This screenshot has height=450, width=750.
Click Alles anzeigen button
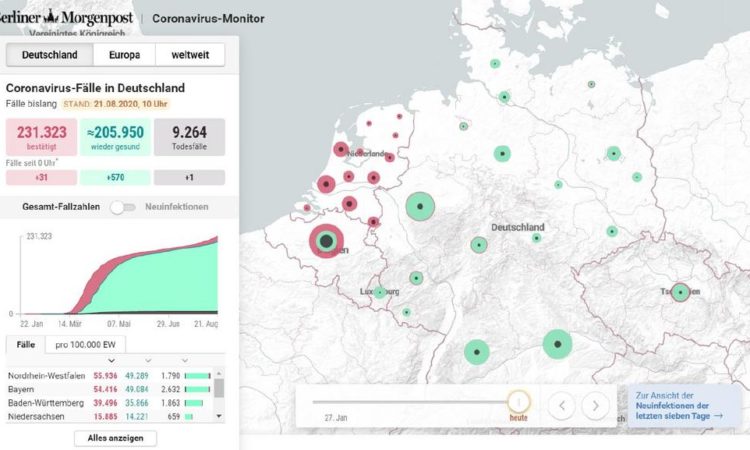(115, 438)
